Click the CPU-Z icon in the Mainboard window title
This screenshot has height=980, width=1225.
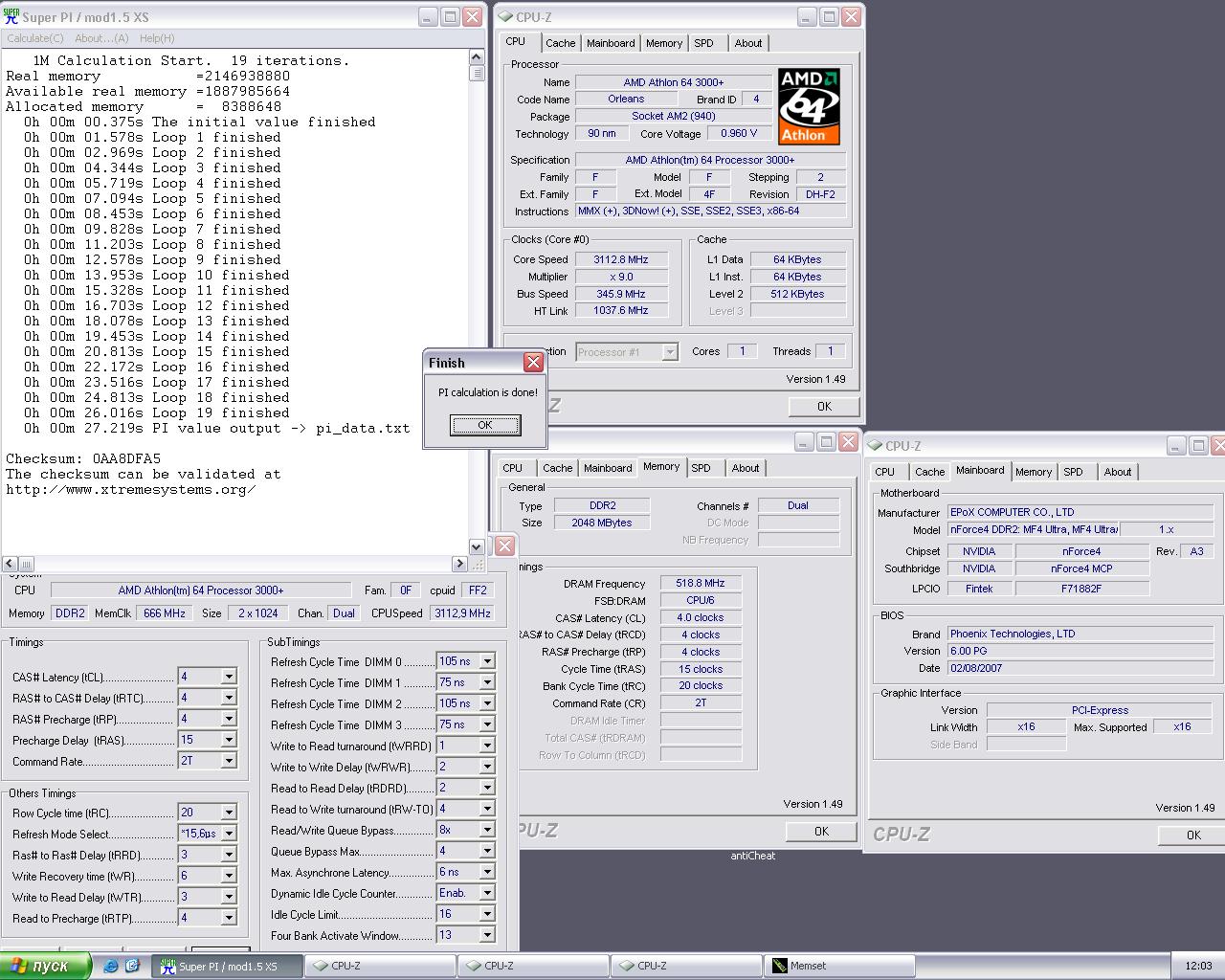pyautogui.click(x=875, y=446)
